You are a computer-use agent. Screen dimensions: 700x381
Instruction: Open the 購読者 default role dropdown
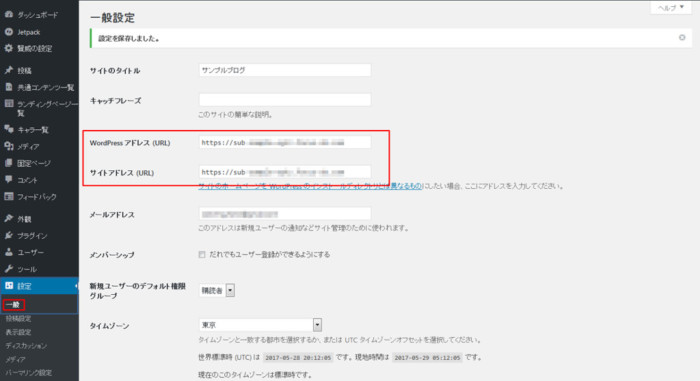pyautogui.click(x=217, y=290)
